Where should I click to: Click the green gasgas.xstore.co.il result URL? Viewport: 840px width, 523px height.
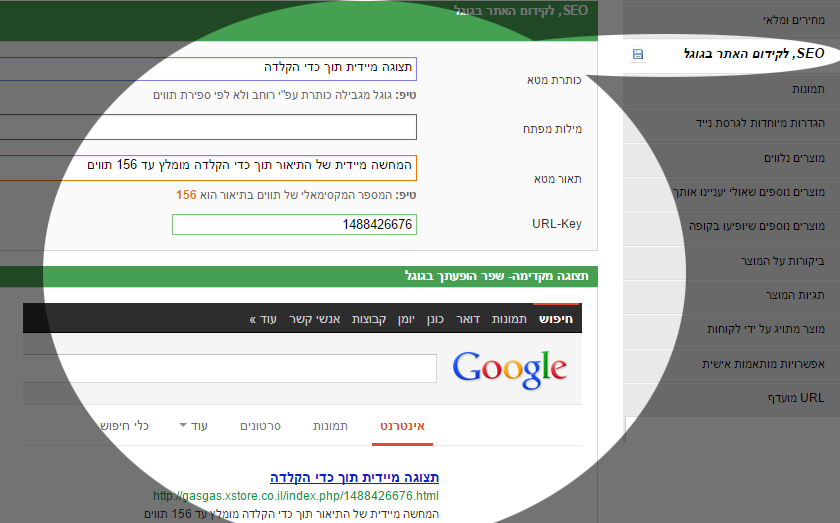pos(296,496)
